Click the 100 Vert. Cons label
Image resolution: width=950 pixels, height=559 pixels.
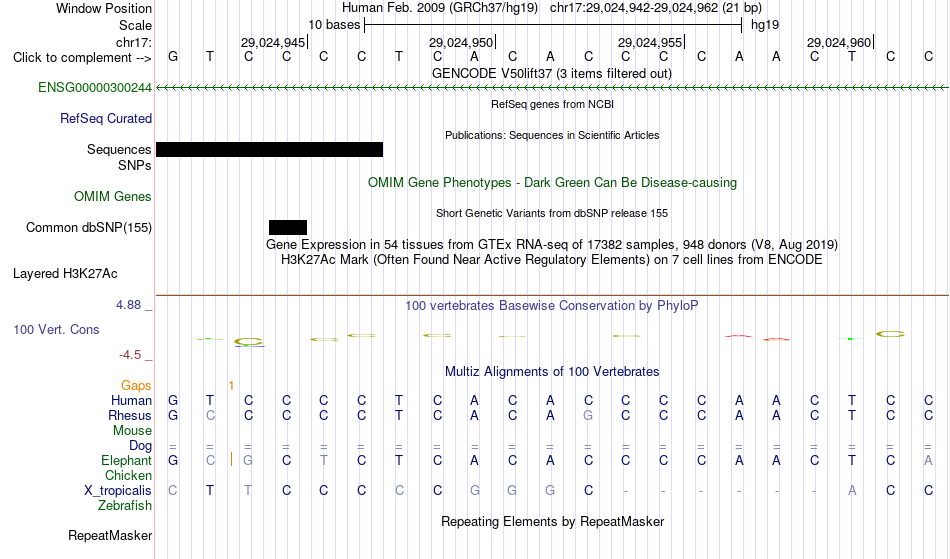(x=56, y=329)
